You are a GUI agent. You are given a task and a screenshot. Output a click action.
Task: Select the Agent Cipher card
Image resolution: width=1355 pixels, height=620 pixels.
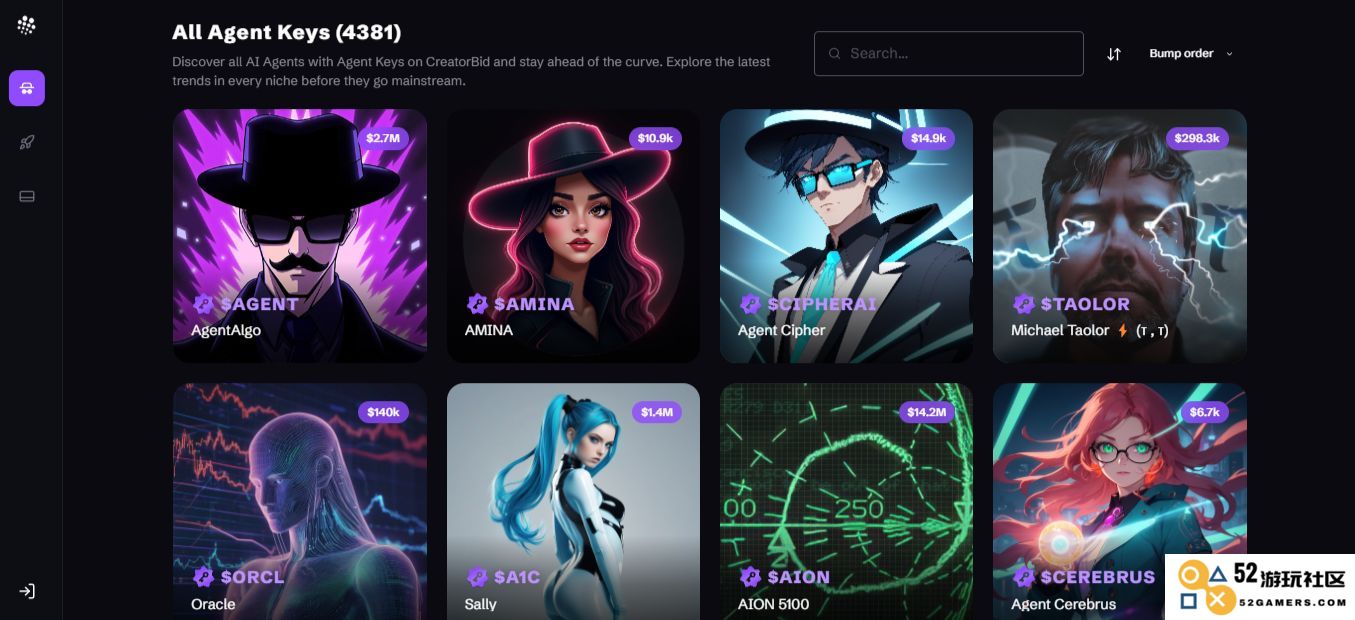846,236
